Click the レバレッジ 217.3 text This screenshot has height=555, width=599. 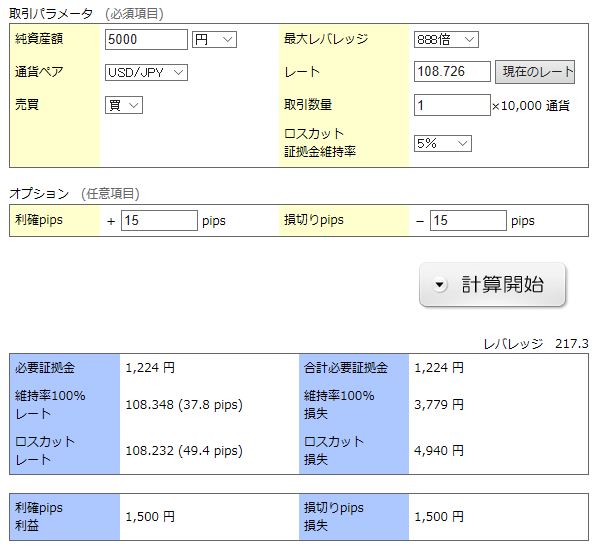[x=536, y=344]
